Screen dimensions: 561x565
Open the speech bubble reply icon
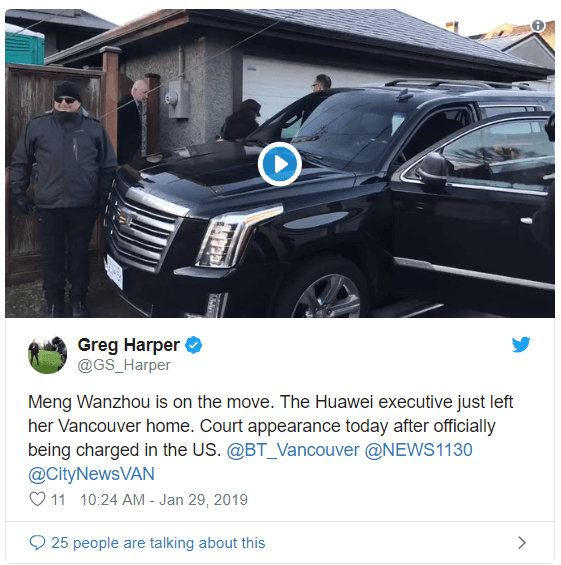tap(37, 542)
